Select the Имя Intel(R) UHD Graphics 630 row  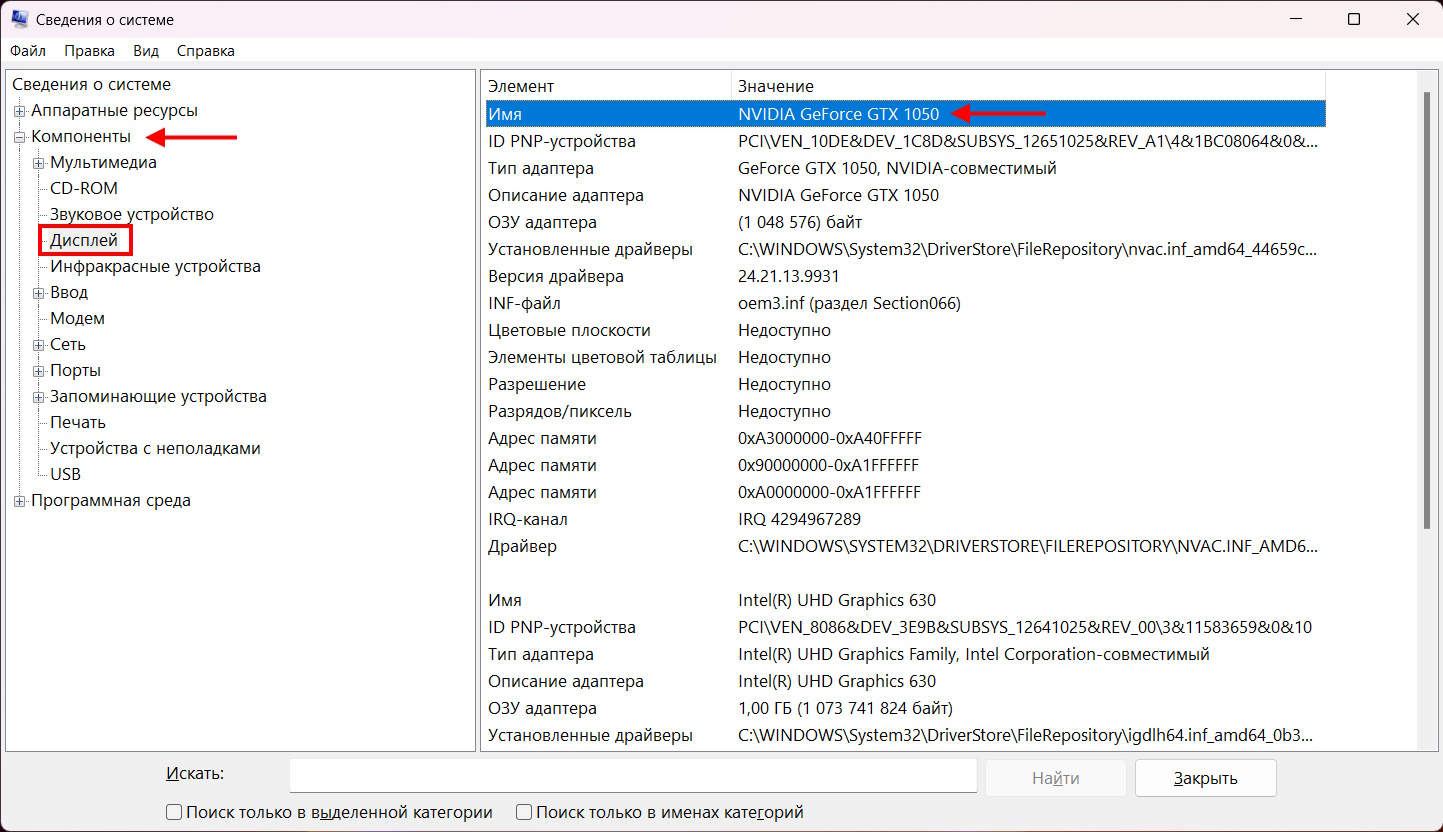click(904, 600)
